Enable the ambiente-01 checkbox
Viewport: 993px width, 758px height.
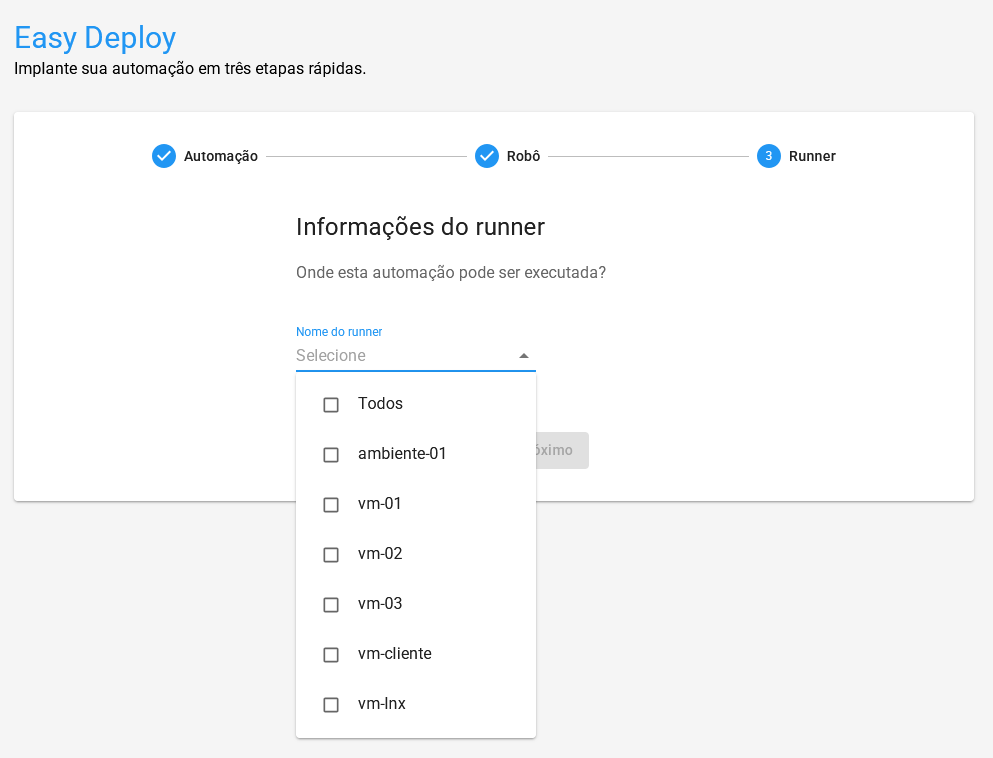coord(331,455)
